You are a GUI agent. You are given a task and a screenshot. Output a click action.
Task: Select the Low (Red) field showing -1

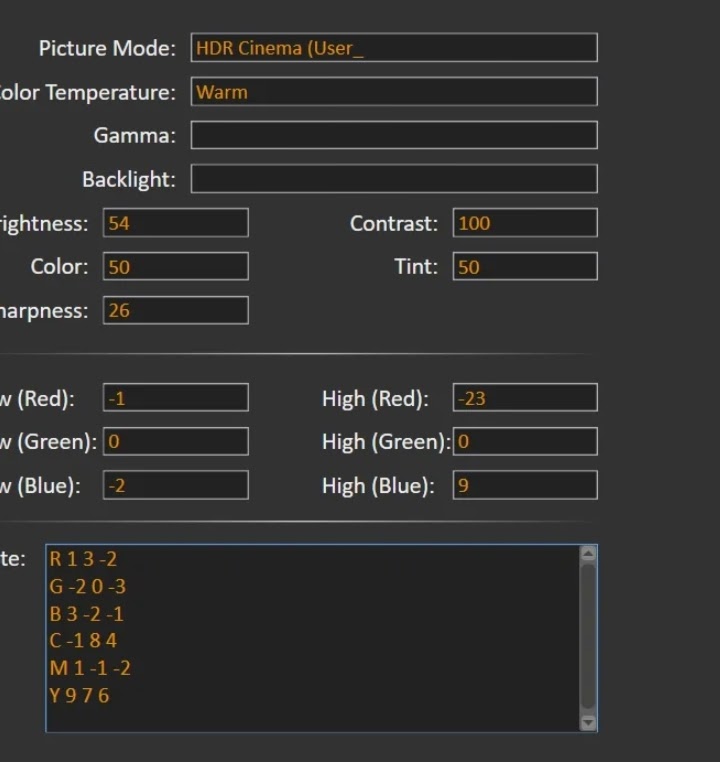click(175, 398)
